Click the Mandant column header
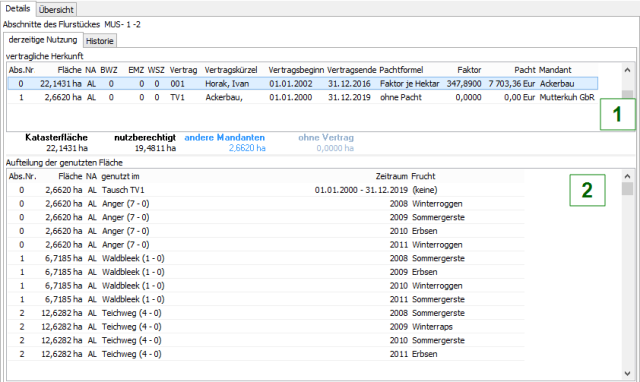 (x=555, y=70)
